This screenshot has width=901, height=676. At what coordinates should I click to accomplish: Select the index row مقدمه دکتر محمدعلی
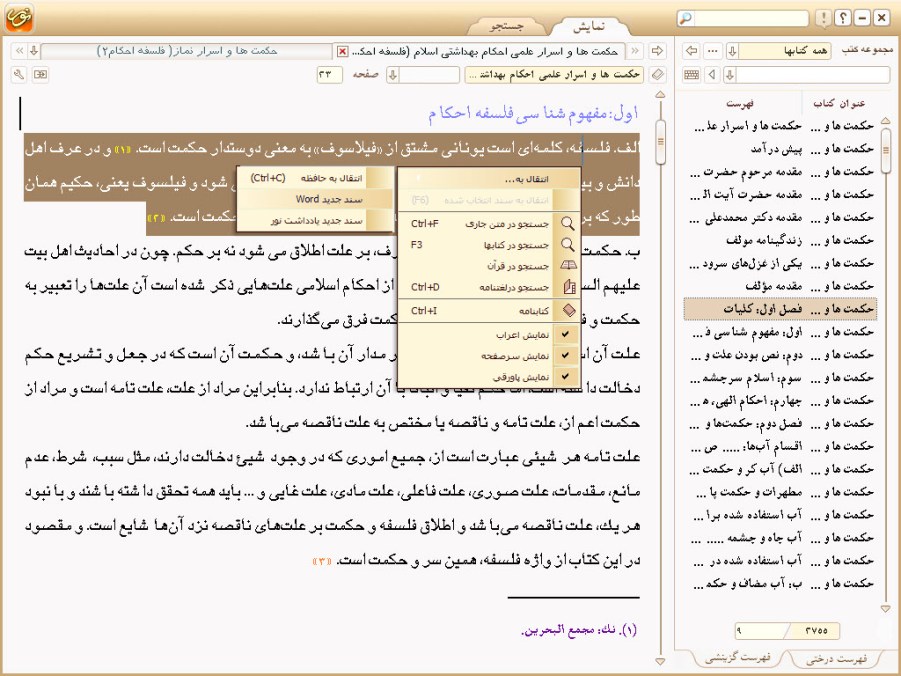(x=780, y=217)
